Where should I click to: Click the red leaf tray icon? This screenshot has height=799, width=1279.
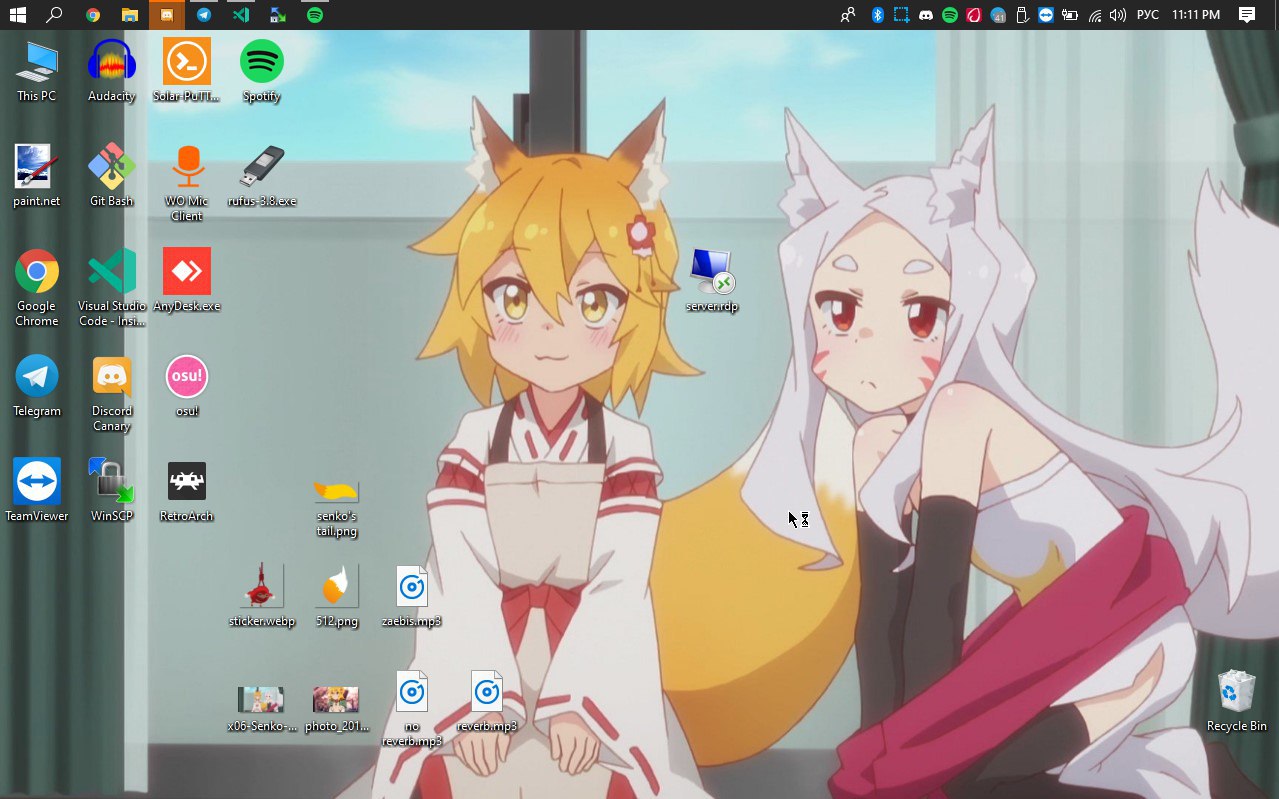pos(974,15)
